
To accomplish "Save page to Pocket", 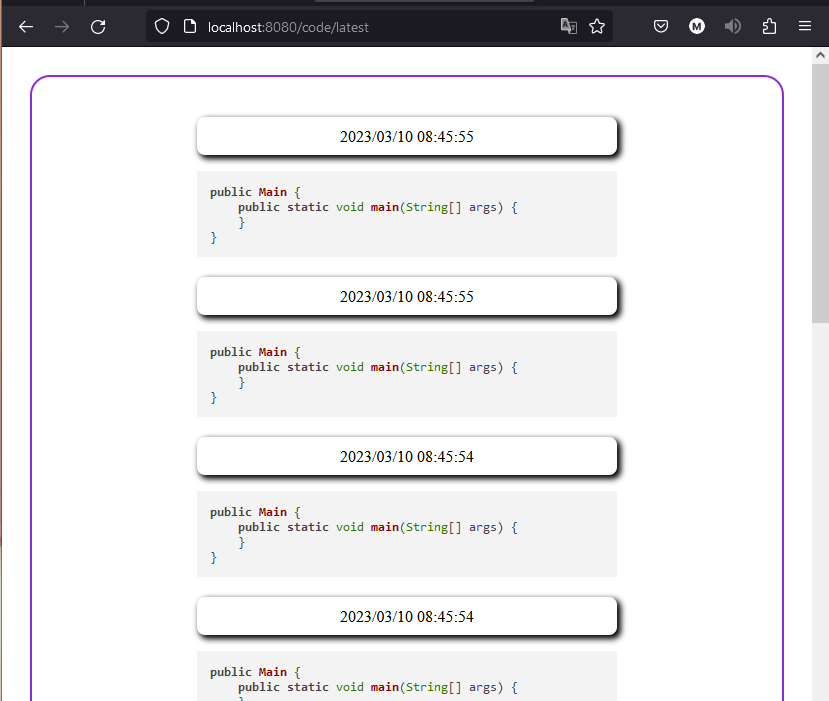I will click(x=660, y=26).
